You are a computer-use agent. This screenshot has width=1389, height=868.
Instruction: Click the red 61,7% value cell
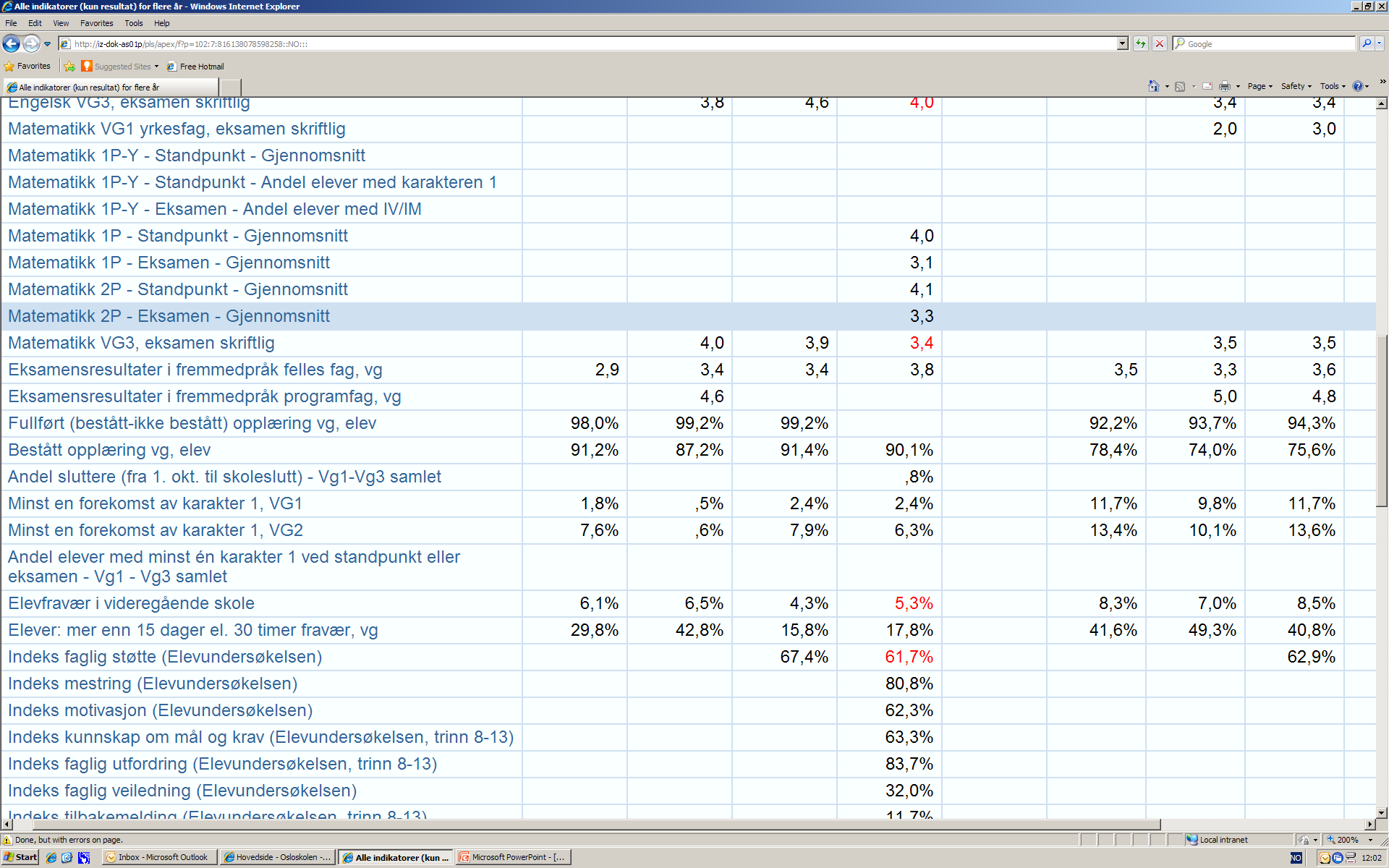pos(909,657)
